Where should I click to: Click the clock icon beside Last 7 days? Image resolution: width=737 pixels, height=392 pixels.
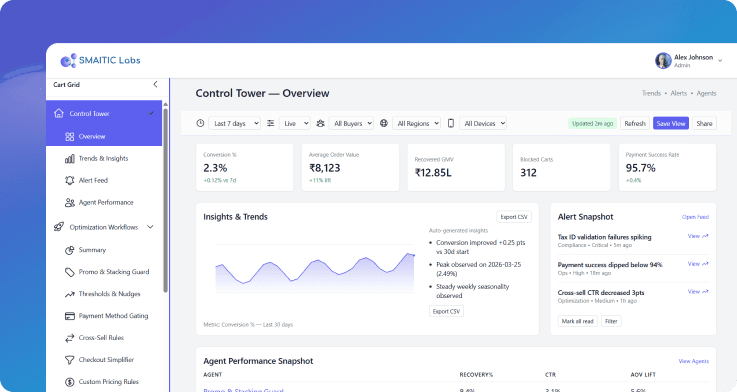200,123
